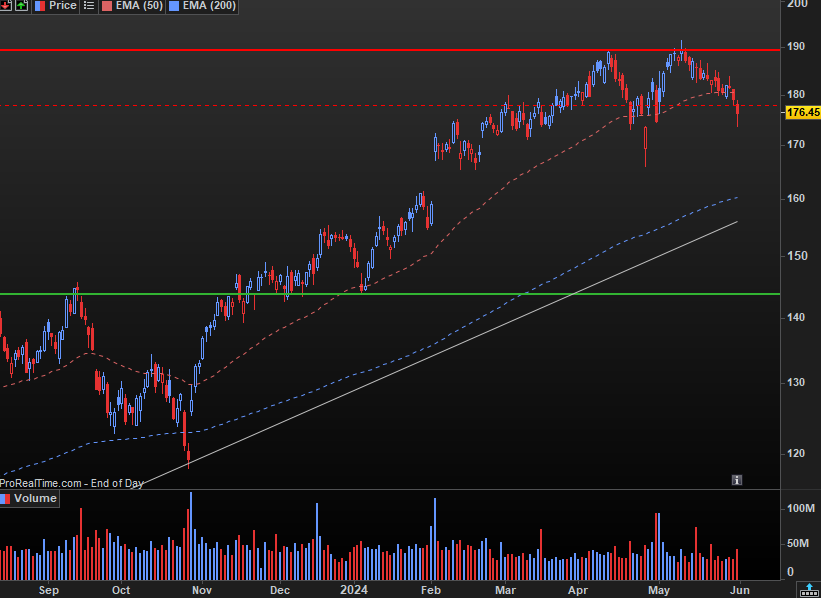Click the current price label 176.45
Image resolution: width=821 pixels, height=598 pixels.
click(x=803, y=112)
